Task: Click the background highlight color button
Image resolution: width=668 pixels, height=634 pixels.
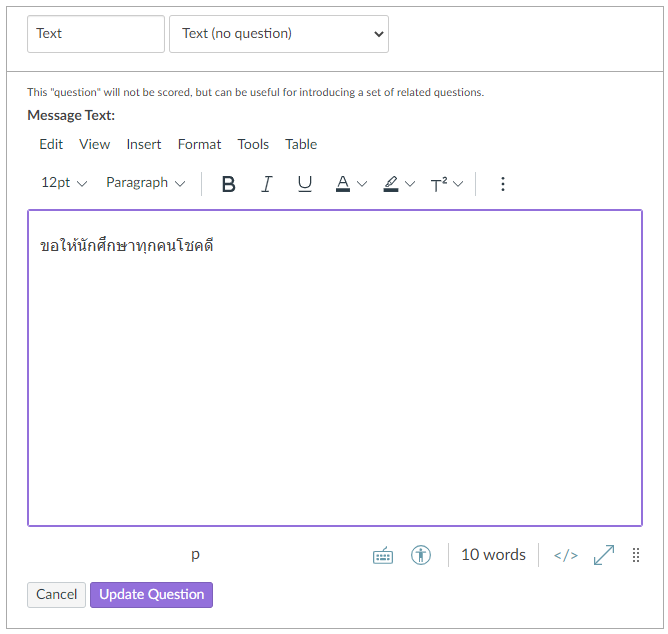Action: click(x=391, y=184)
